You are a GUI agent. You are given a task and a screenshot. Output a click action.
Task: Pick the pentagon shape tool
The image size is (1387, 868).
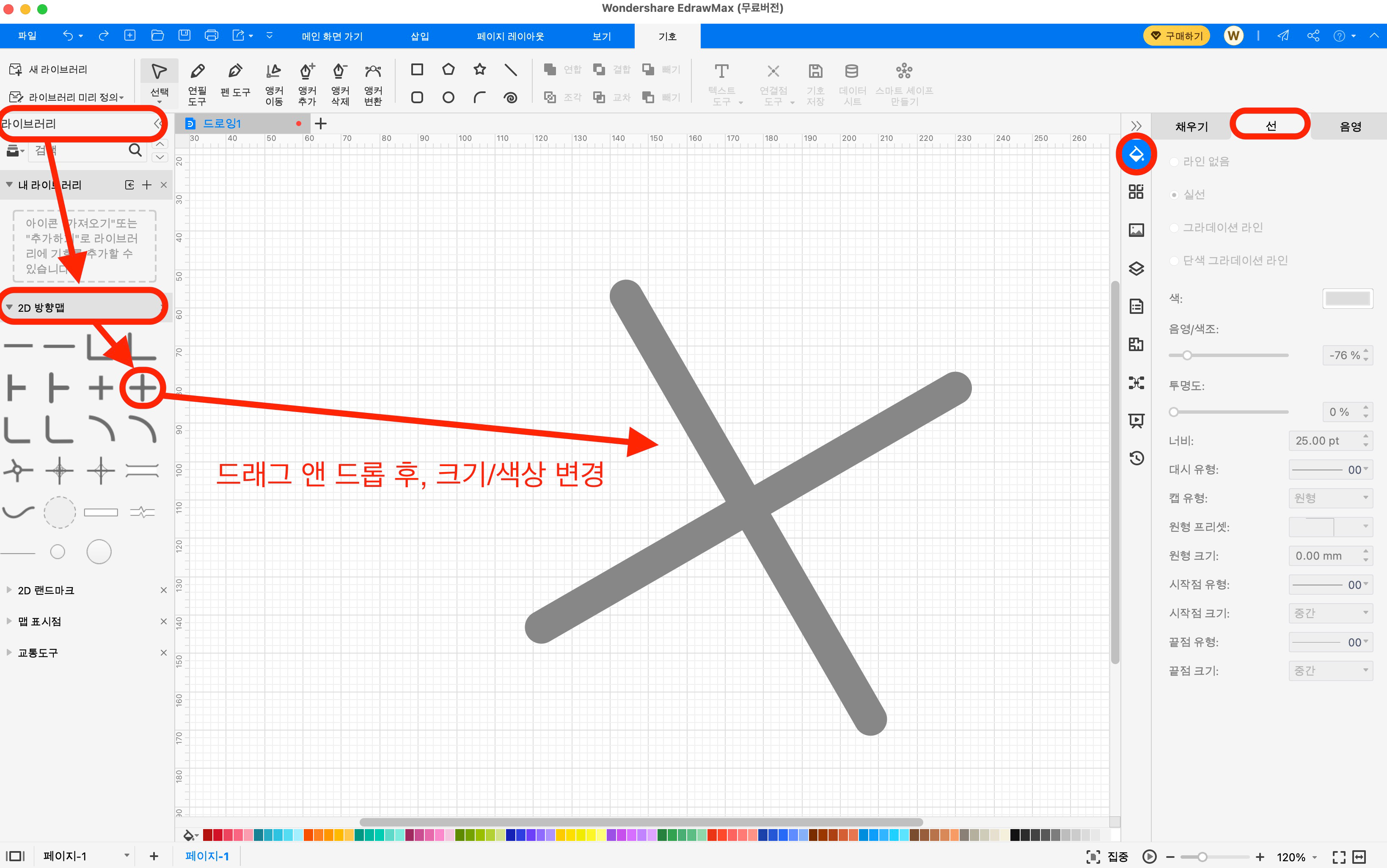(x=449, y=69)
